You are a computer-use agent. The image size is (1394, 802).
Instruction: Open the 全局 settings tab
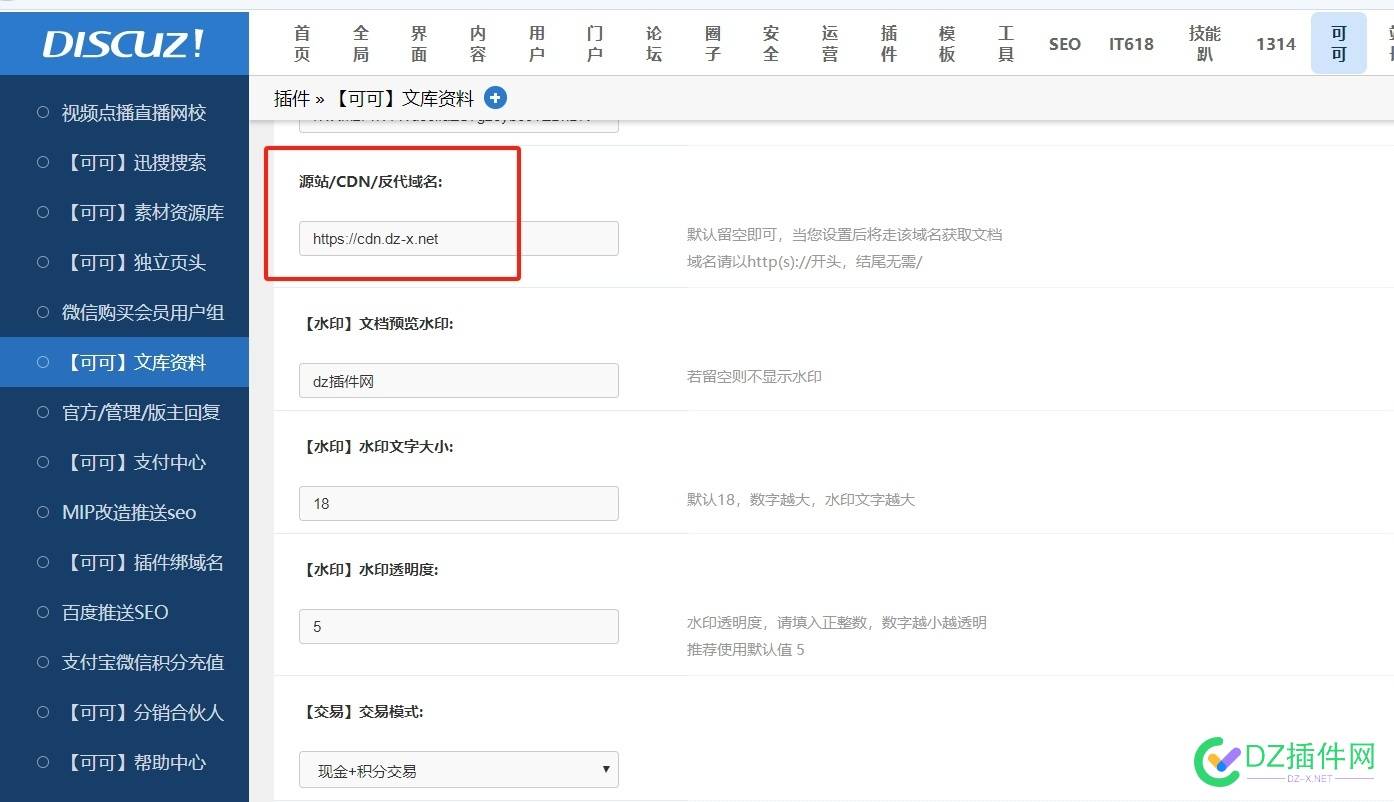(360, 43)
